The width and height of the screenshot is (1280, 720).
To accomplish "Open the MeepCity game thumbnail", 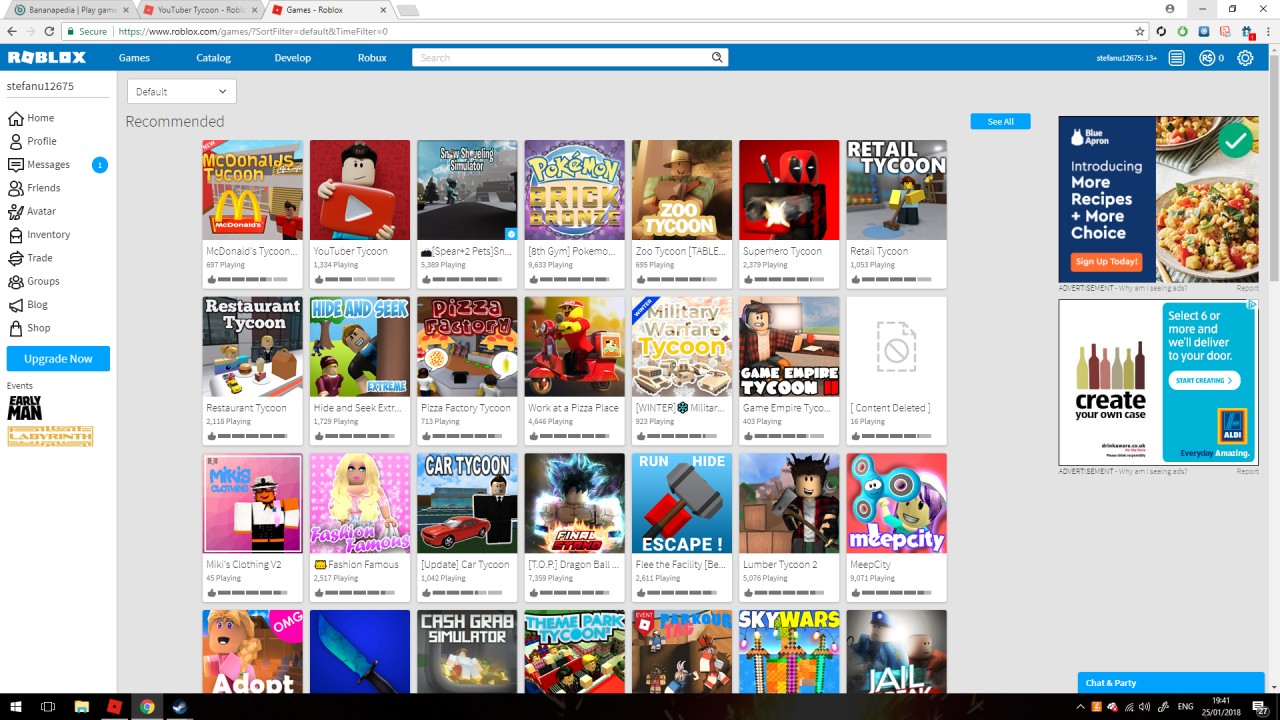I will (x=896, y=503).
